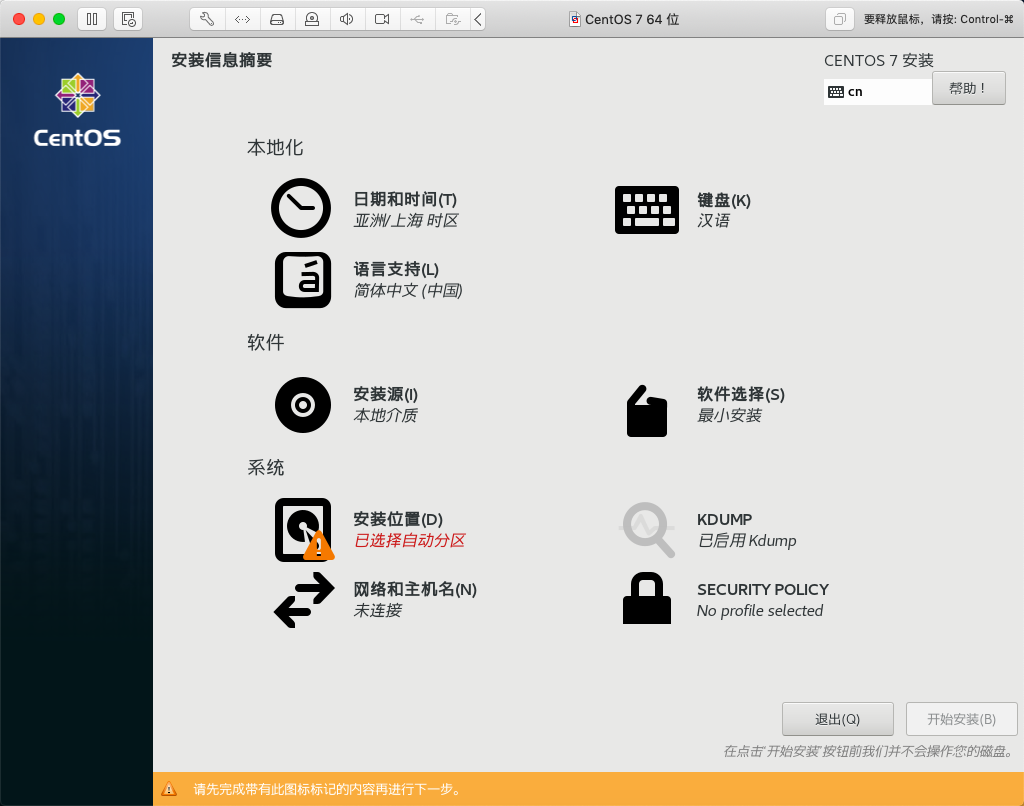Open 软件选择(S) settings label
The height and width of the screenshot is (806, 1024).
pos(741,394)
